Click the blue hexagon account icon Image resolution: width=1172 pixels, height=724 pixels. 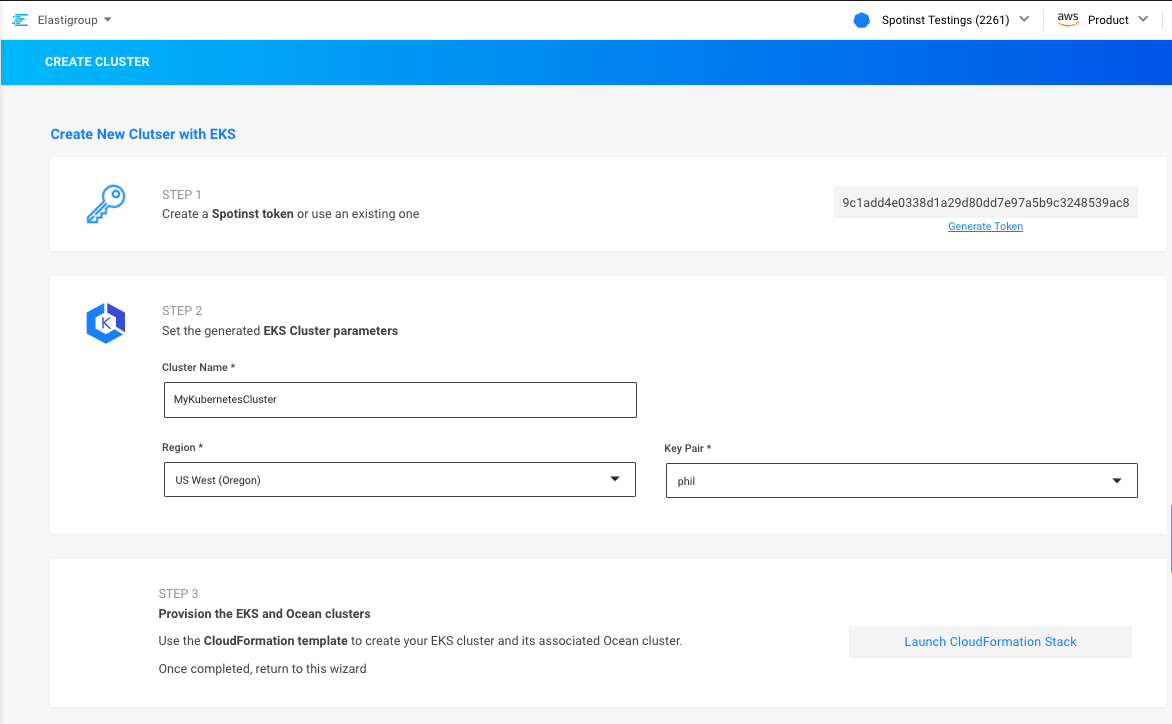tap(862, 20)
